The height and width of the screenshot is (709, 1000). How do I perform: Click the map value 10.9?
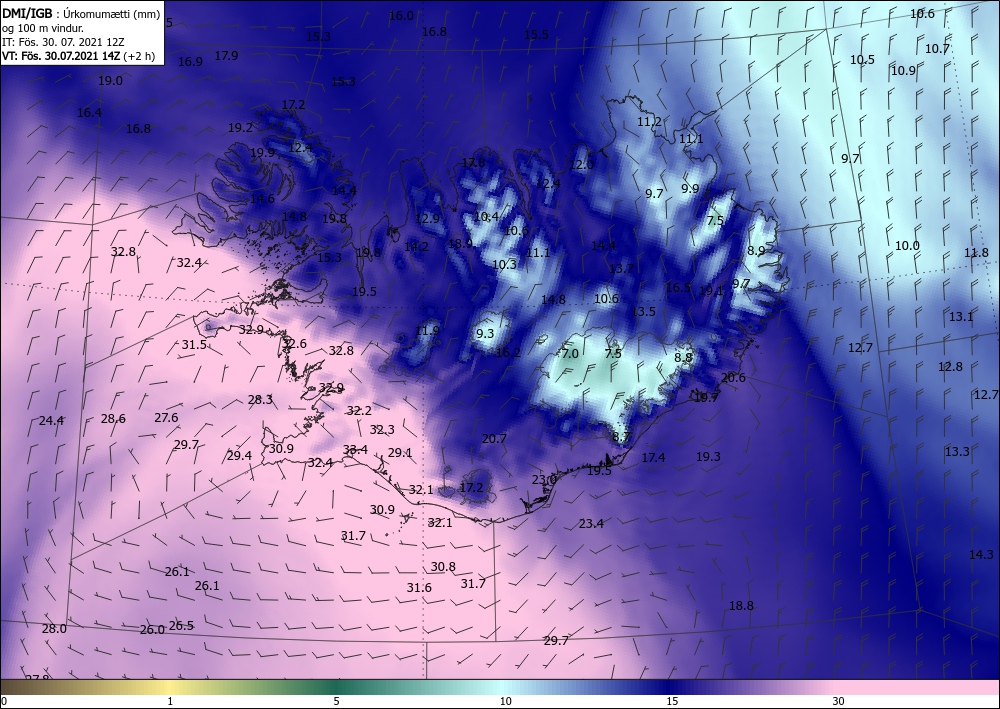[903, 71]
